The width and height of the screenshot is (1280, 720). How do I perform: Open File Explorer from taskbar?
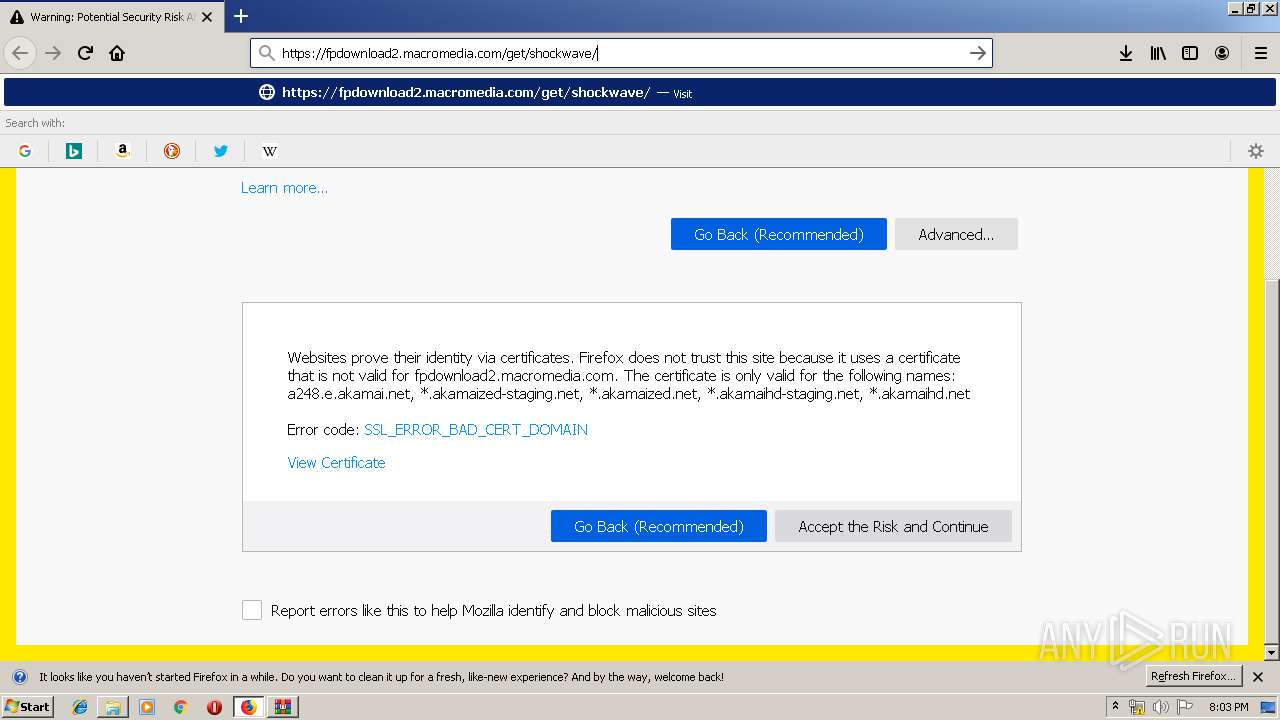[x=113, y=707]
